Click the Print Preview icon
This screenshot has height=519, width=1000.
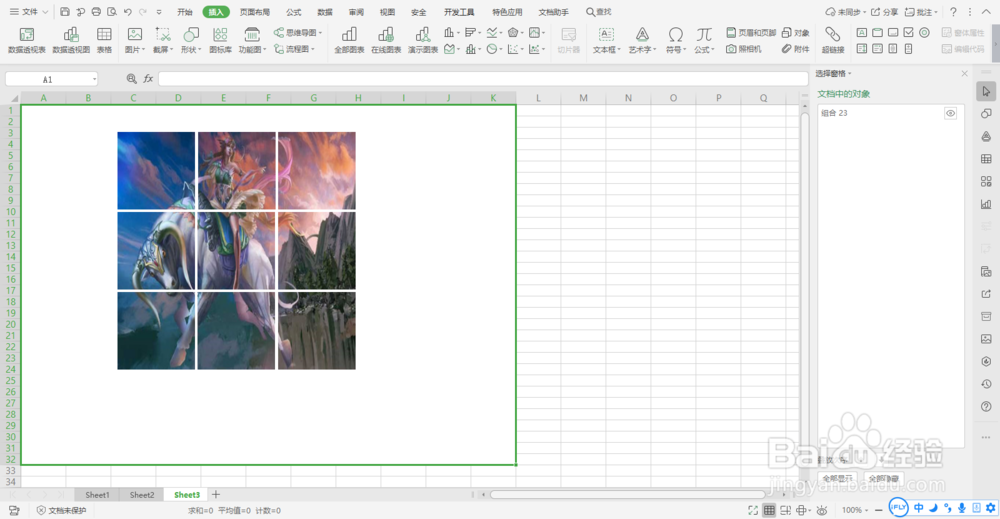click(112, 11)
